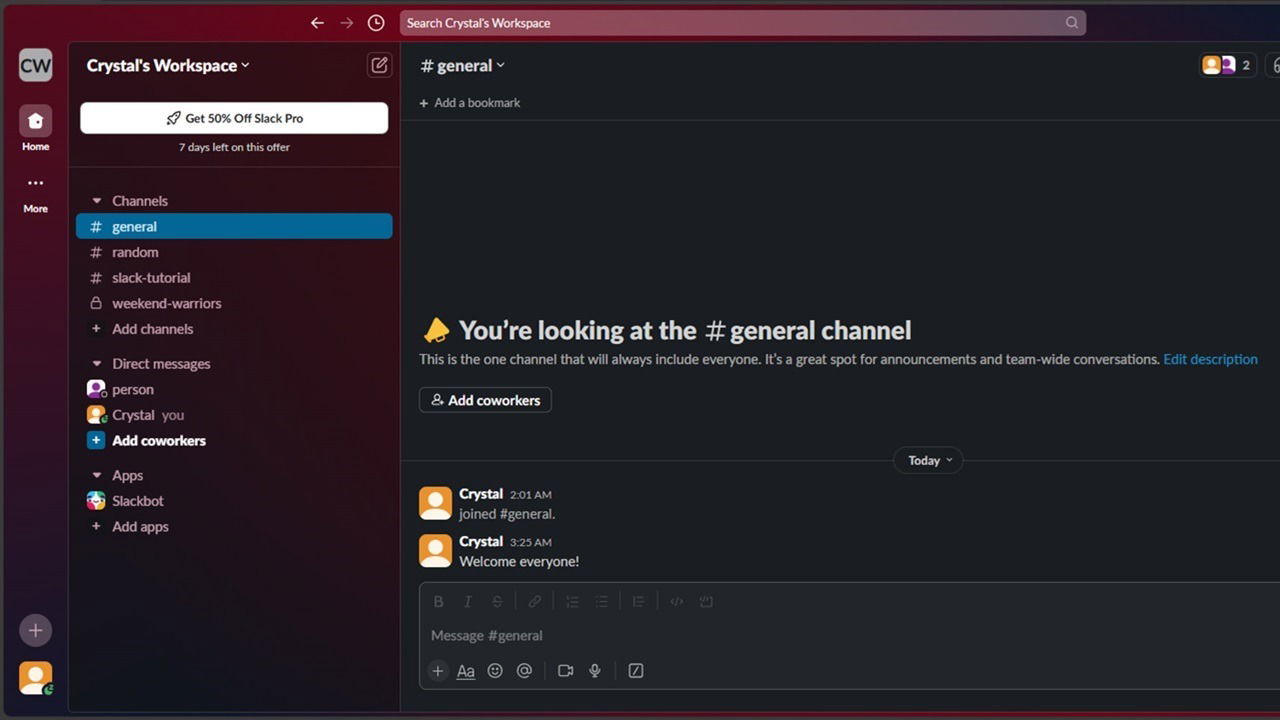Click the Get 50% Off Slack Pro button
1280x720 pixels.
click(233, 118)
